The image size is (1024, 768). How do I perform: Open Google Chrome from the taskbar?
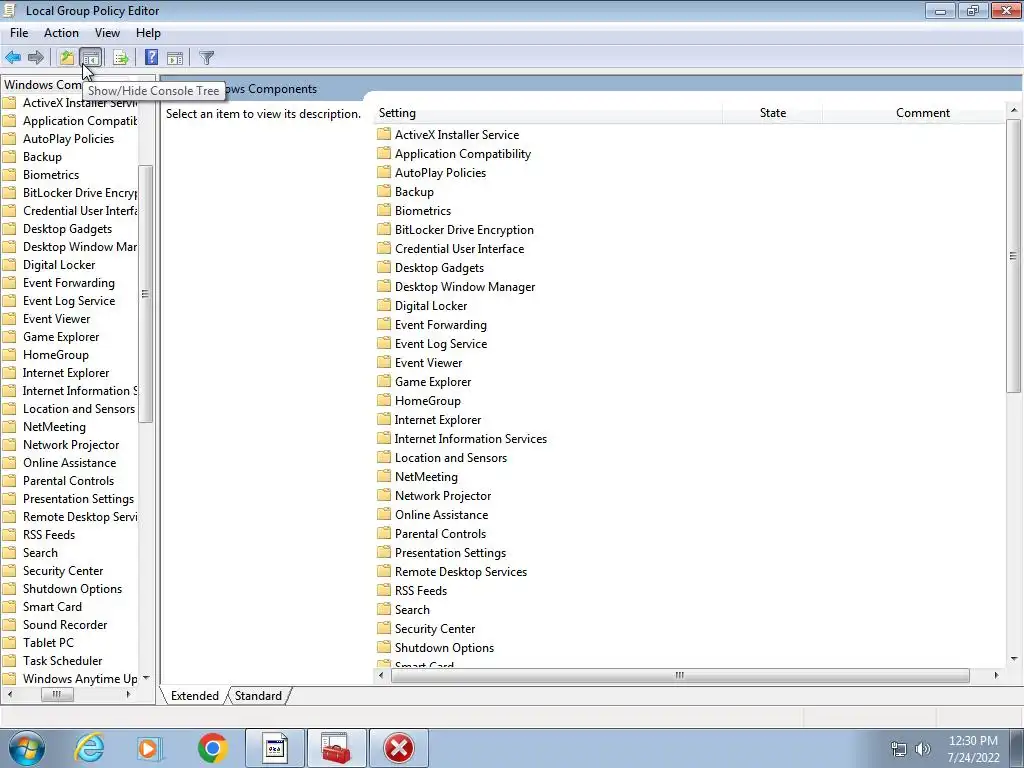tap(212, 748)
